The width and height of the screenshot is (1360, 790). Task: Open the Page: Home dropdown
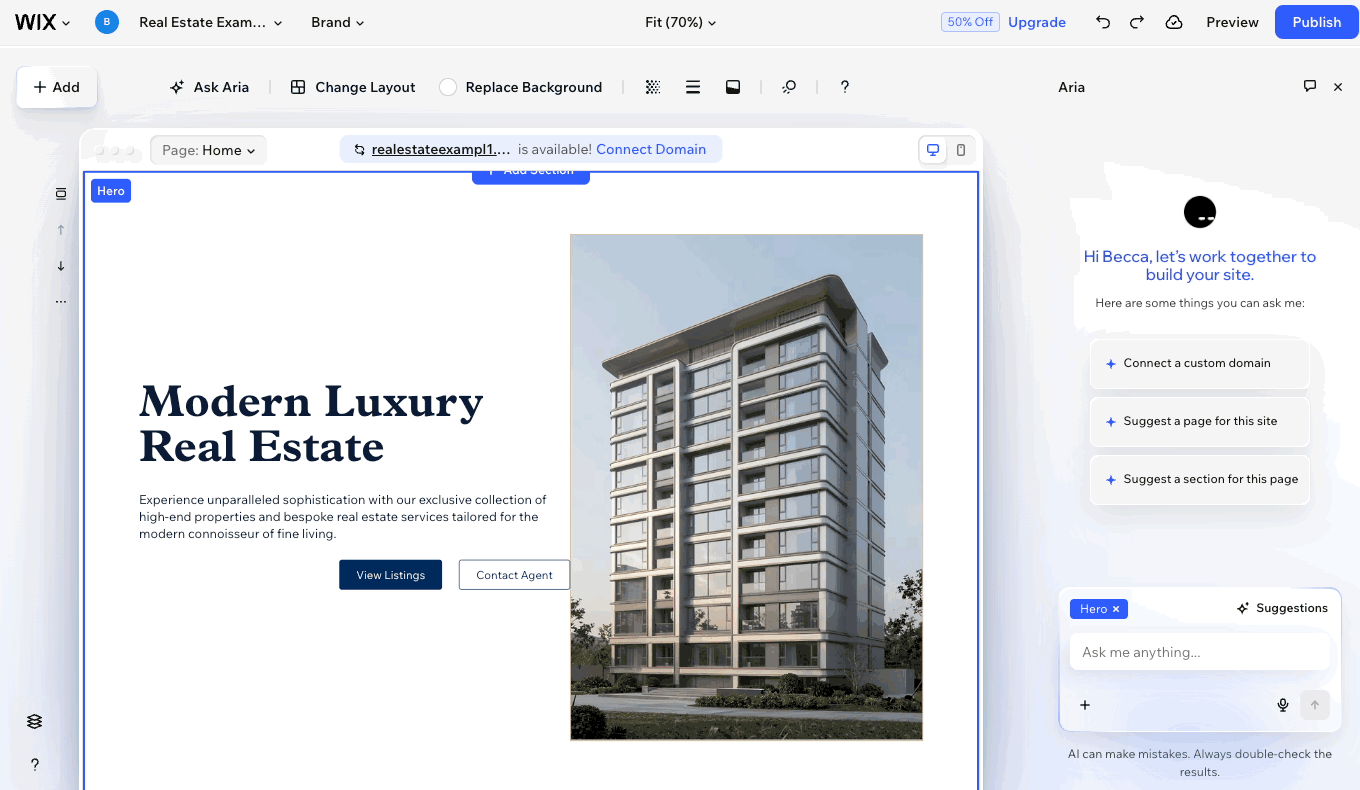(x=208, y=150)
